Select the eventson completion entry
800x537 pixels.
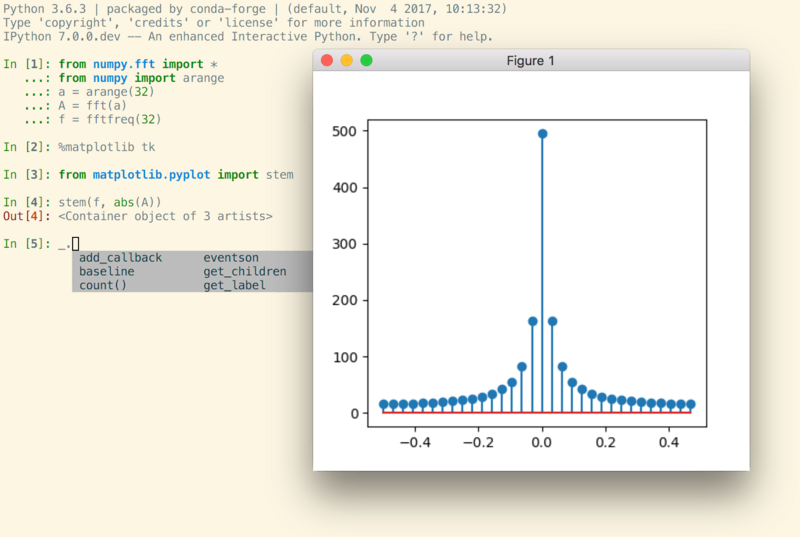click(231, 257)
